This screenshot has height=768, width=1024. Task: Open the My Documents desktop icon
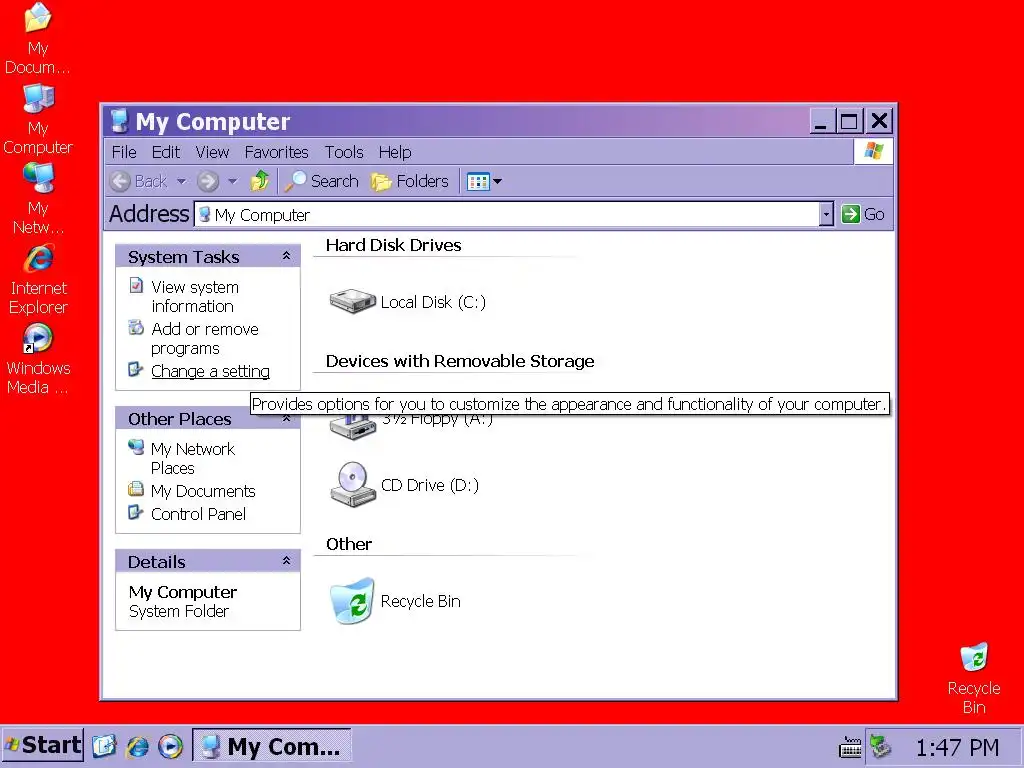[38, 38]
